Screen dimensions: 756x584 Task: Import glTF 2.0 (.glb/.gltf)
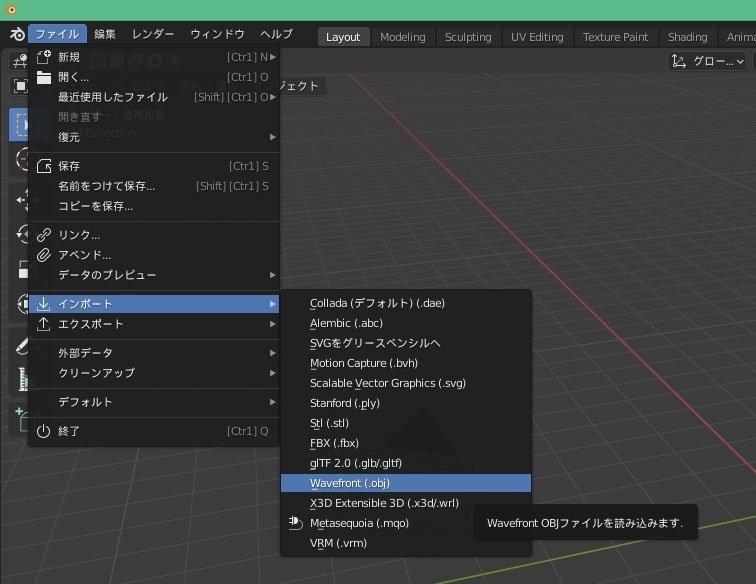[406, 463]
